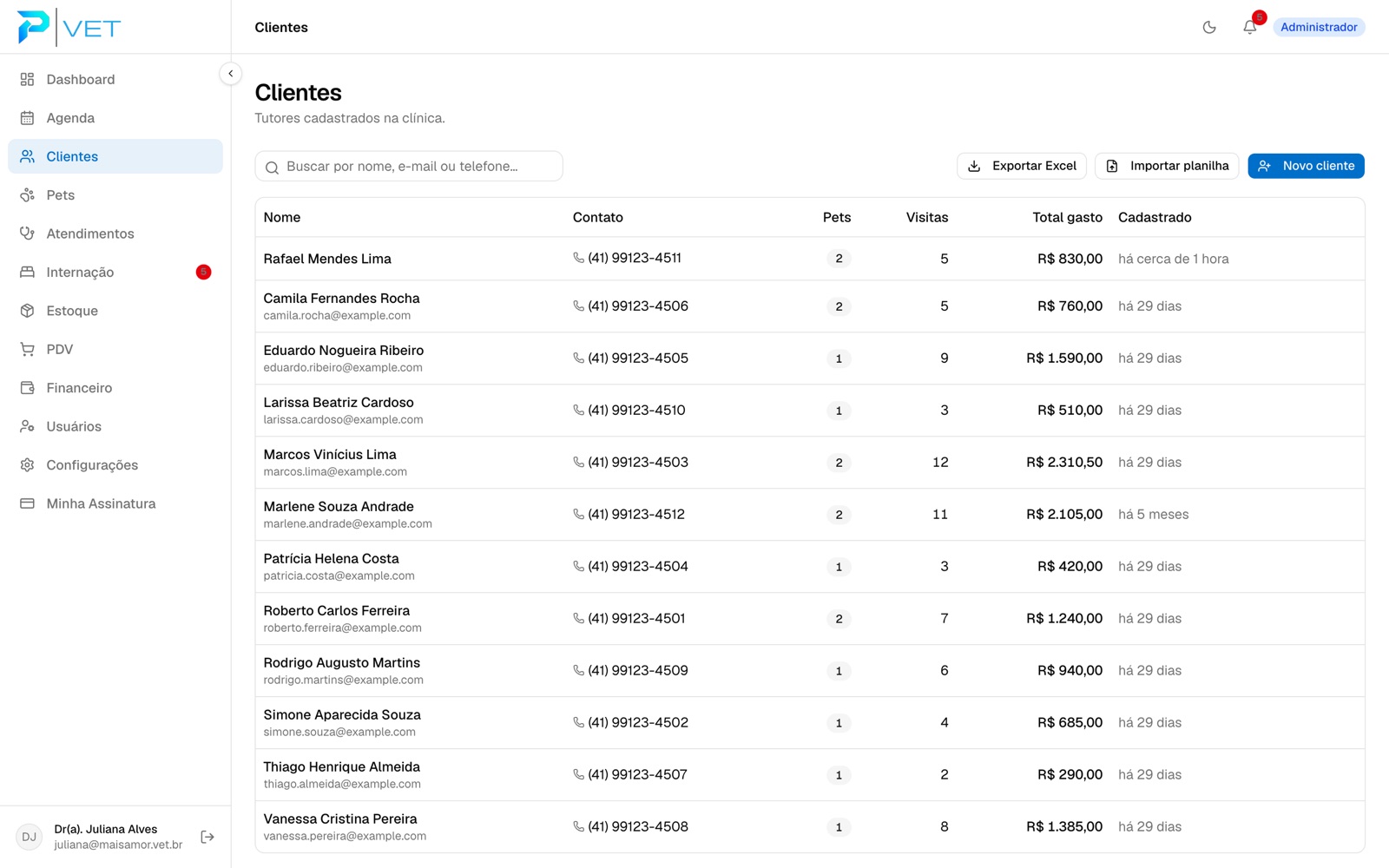Click the Total gasto column header
Viewport: 1389px width, 868px height.
1067,217
